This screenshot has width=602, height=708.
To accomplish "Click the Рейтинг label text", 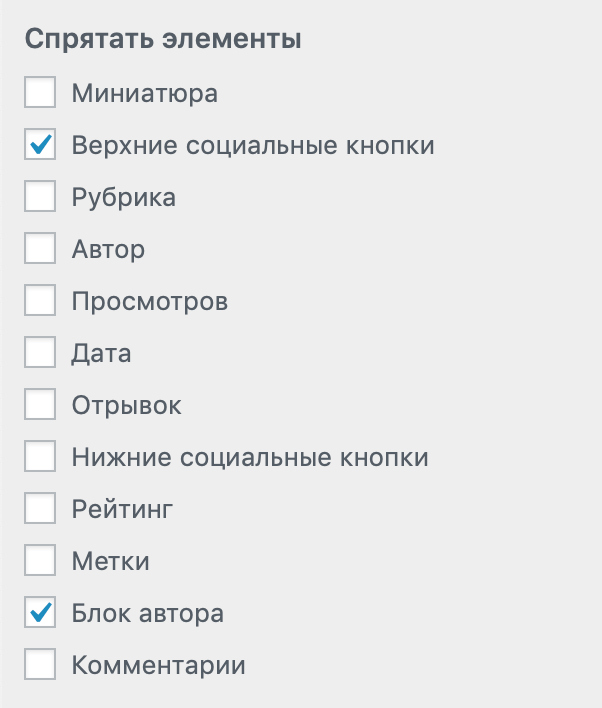I will 123,509.
